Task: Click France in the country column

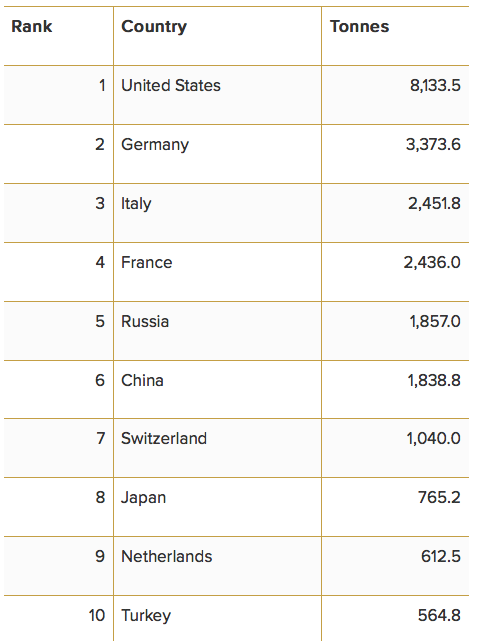Action: click(x=147, y=262)
